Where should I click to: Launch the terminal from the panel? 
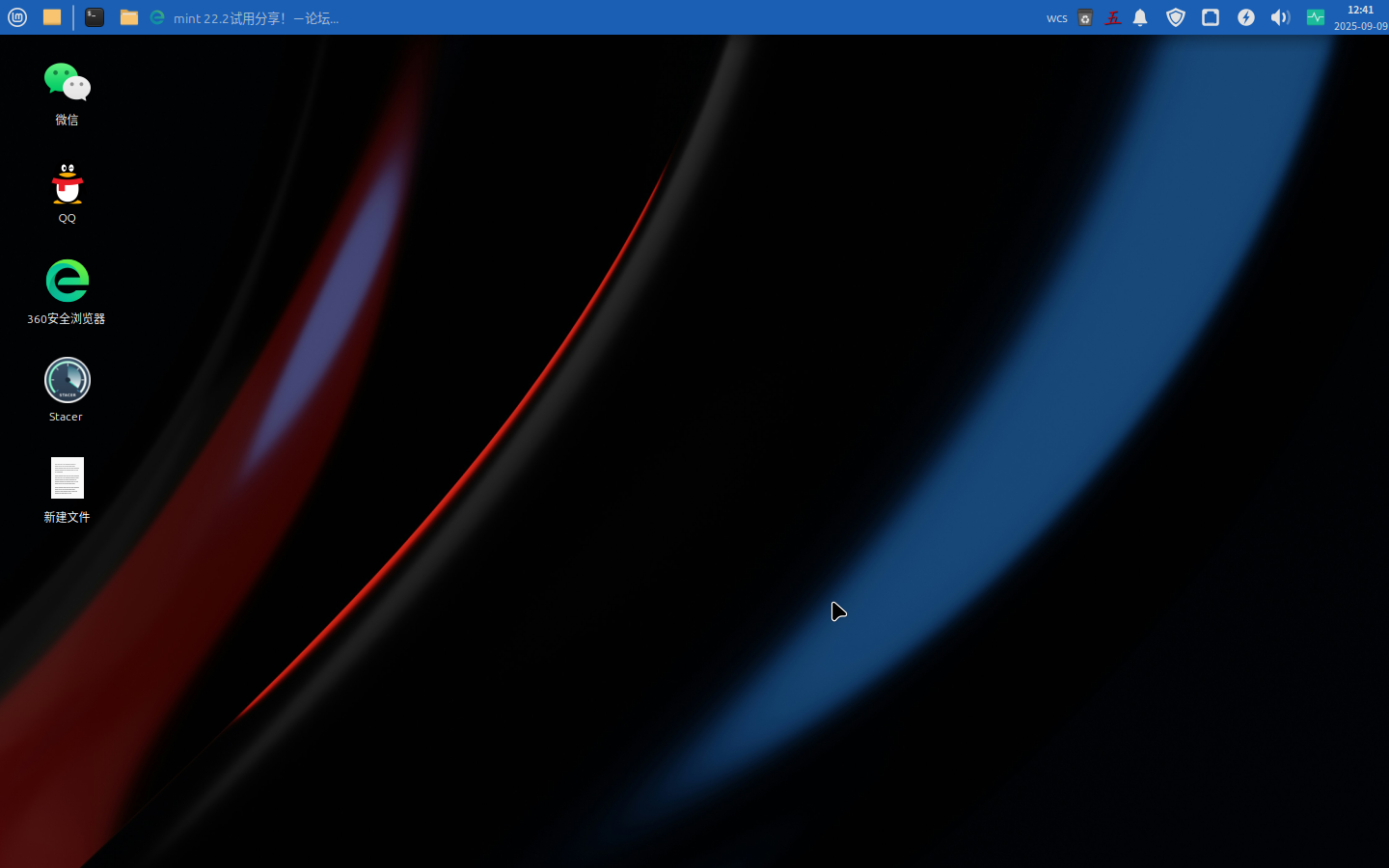pos(95,17)
